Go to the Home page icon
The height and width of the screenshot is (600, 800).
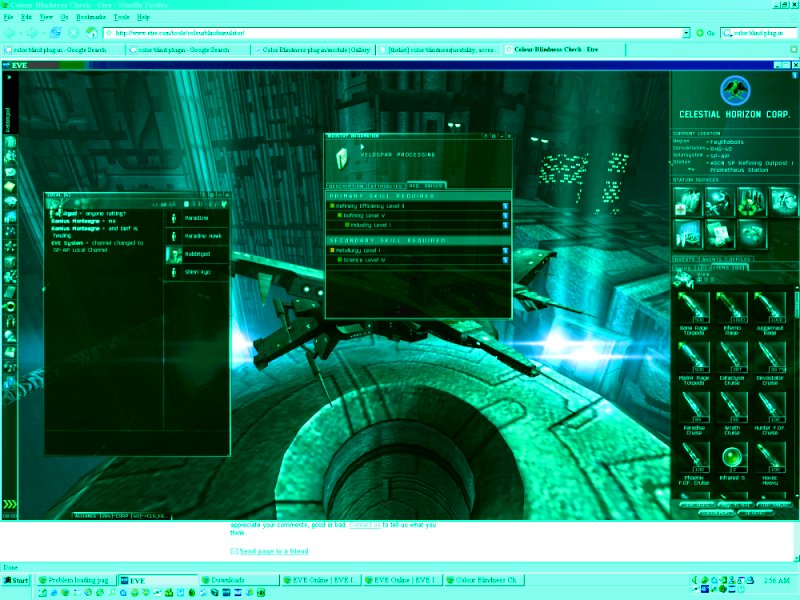[91, 33]
